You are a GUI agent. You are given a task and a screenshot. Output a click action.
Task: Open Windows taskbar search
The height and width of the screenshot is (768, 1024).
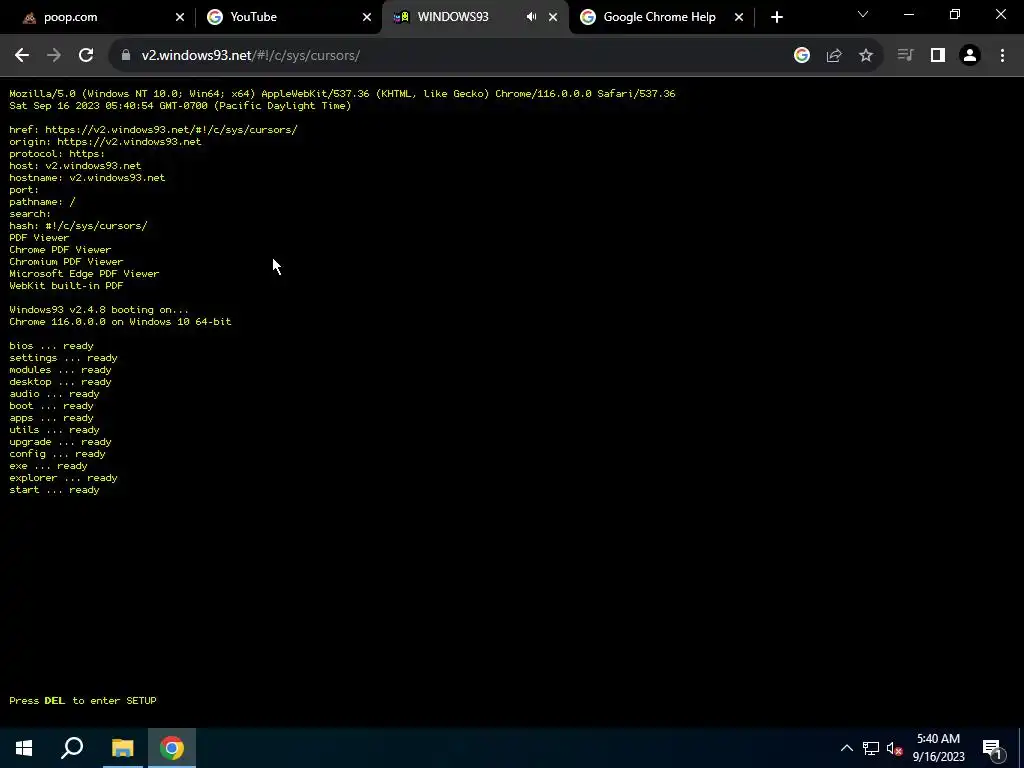72,748
